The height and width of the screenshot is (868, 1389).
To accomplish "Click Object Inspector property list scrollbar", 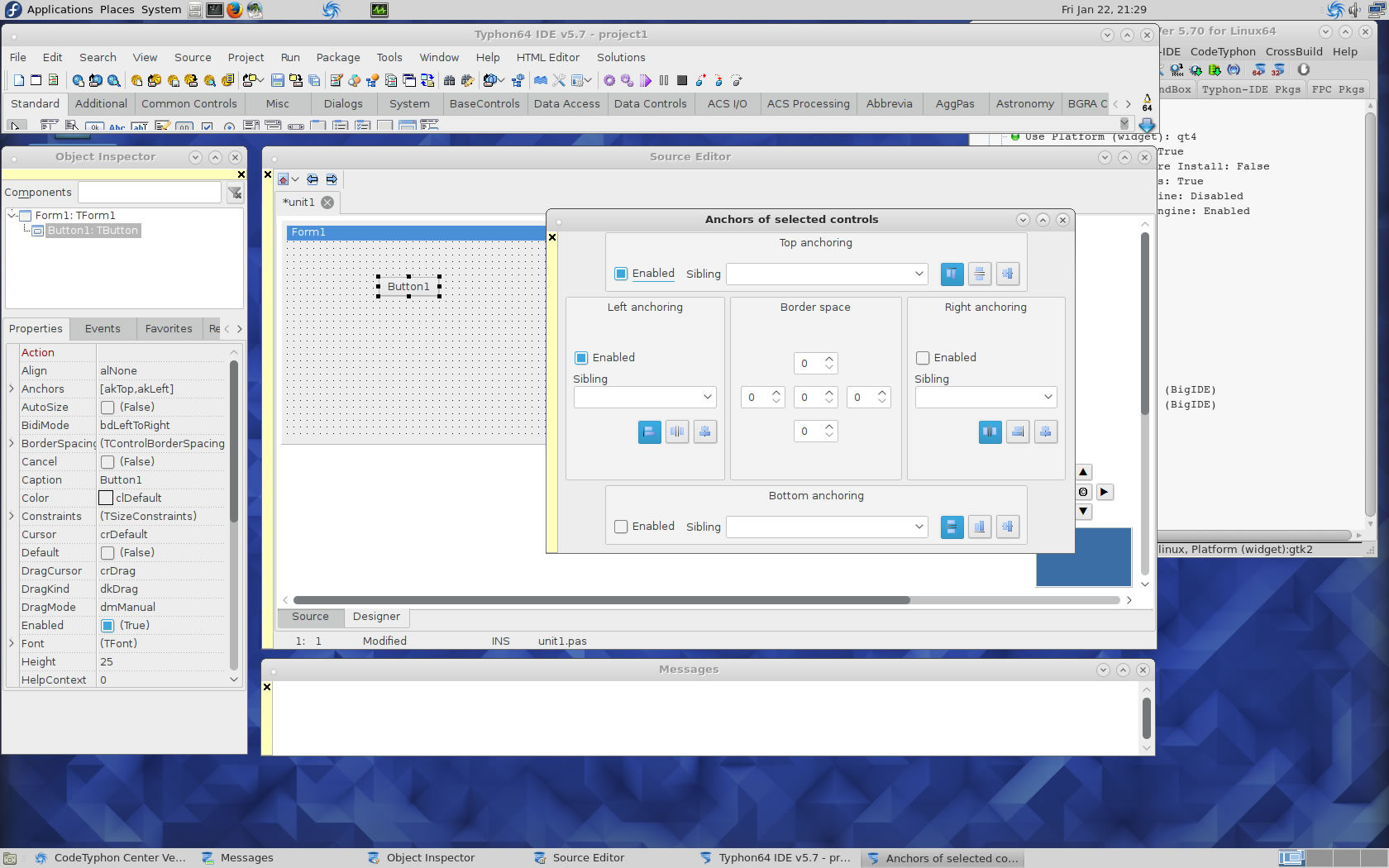I will click(234, 441).
